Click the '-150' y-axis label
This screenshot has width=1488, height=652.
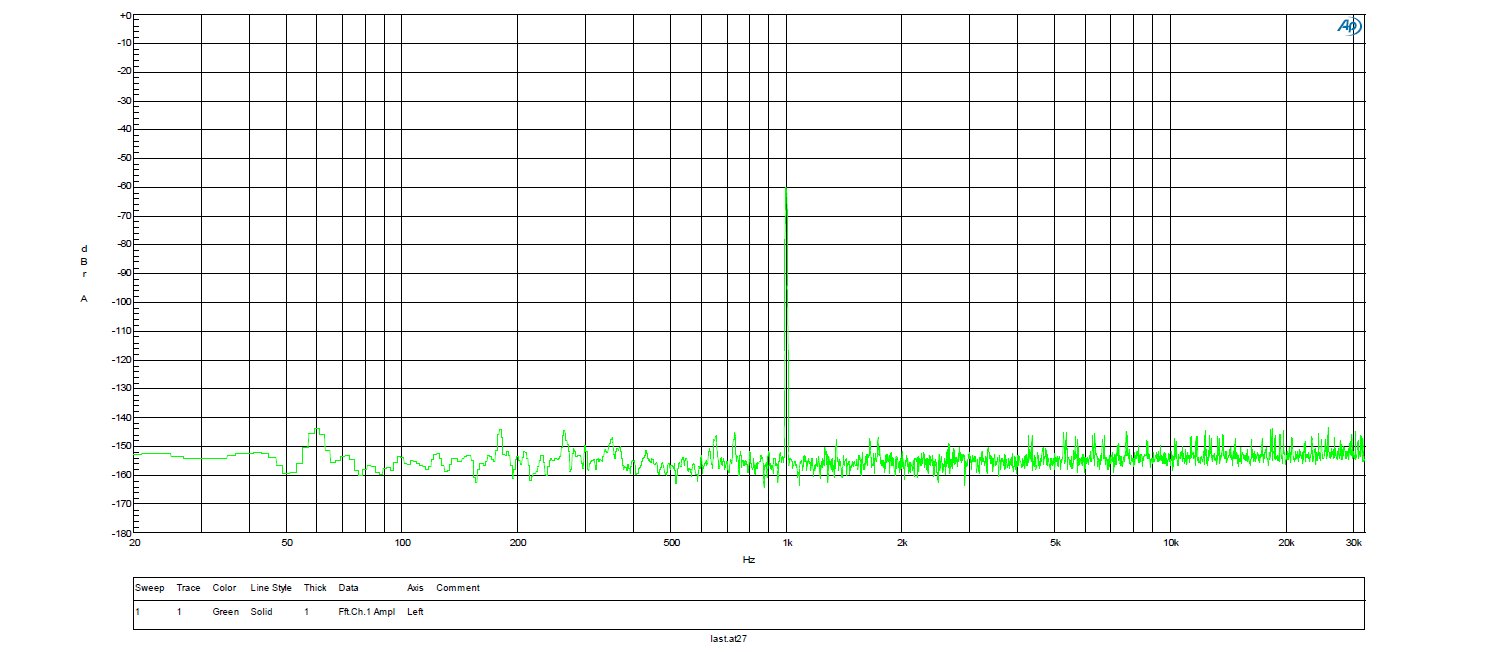[x=123, y=446]
